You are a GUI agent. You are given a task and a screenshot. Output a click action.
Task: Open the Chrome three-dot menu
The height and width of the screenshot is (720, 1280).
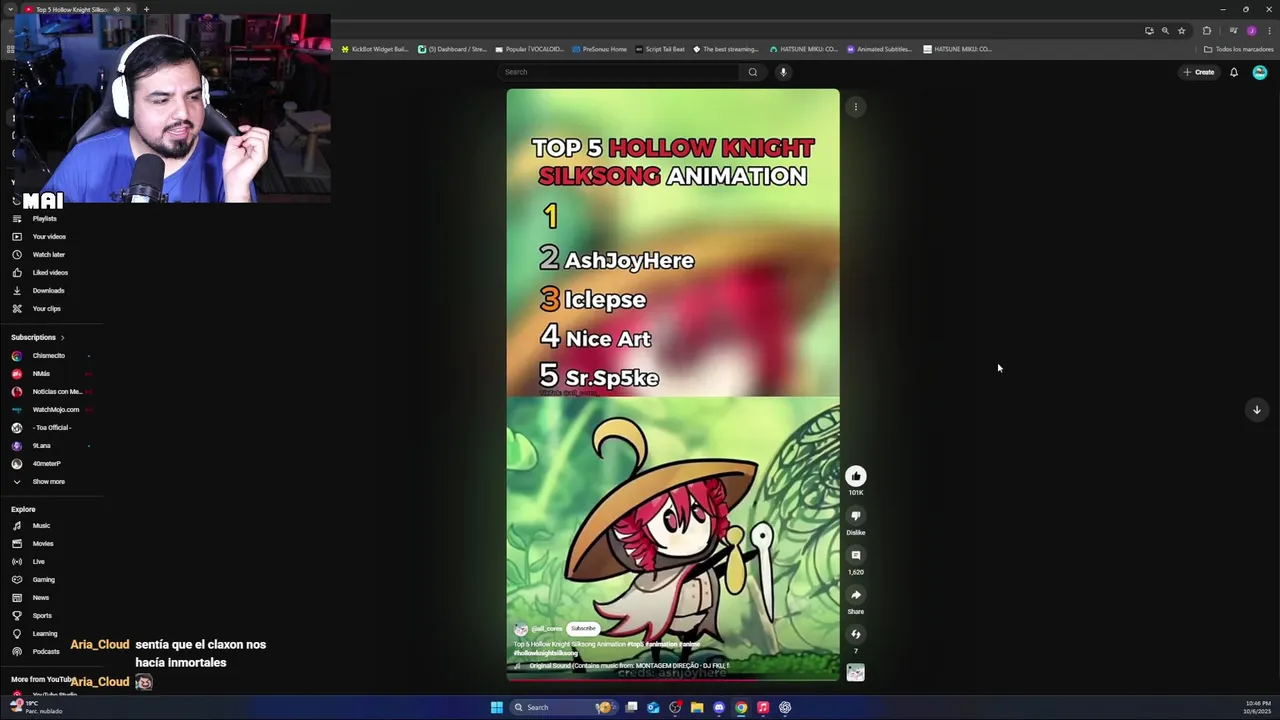[x=1269, y=31]
